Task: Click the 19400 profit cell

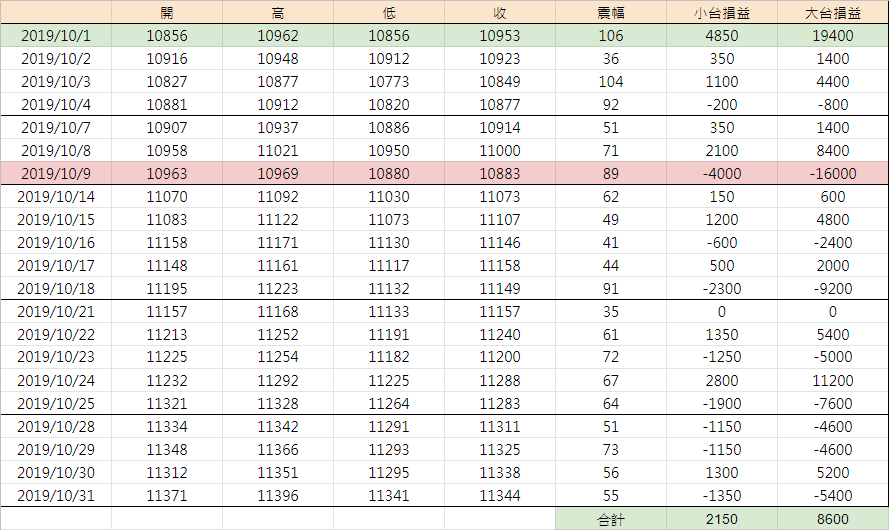Action: point(833,35)
